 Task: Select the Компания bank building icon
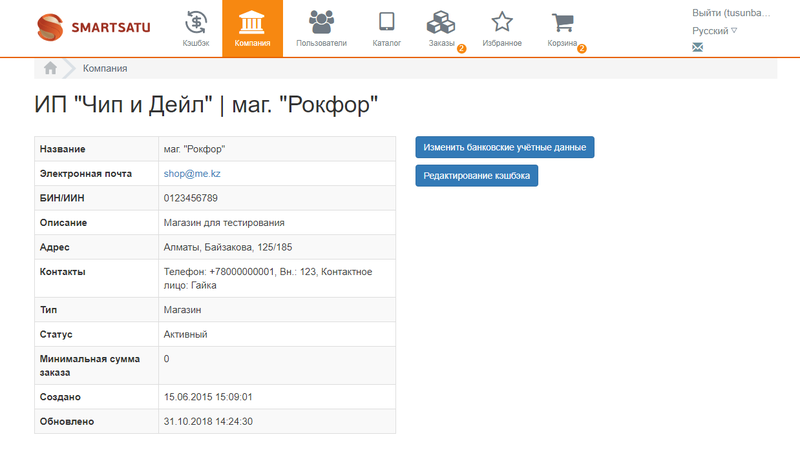coord(252,22)
